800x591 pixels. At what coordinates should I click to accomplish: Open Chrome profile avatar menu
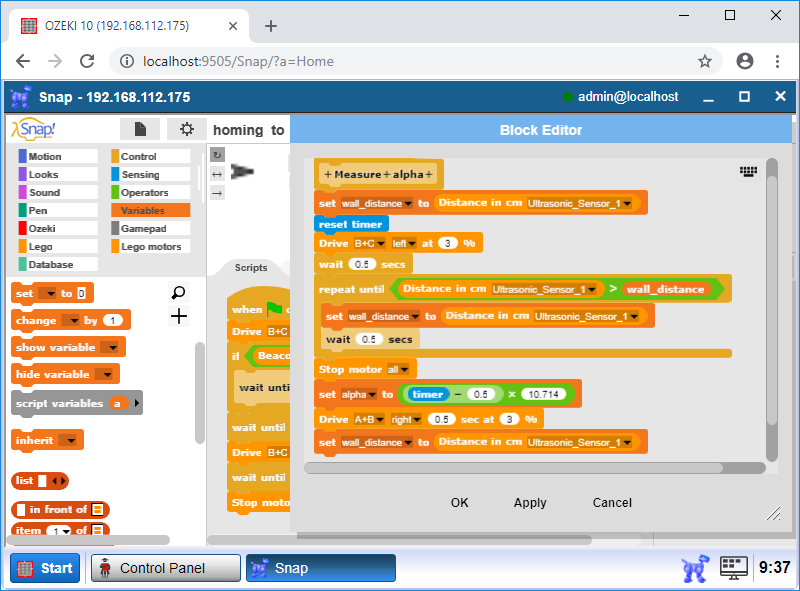[x=745, y=61]
